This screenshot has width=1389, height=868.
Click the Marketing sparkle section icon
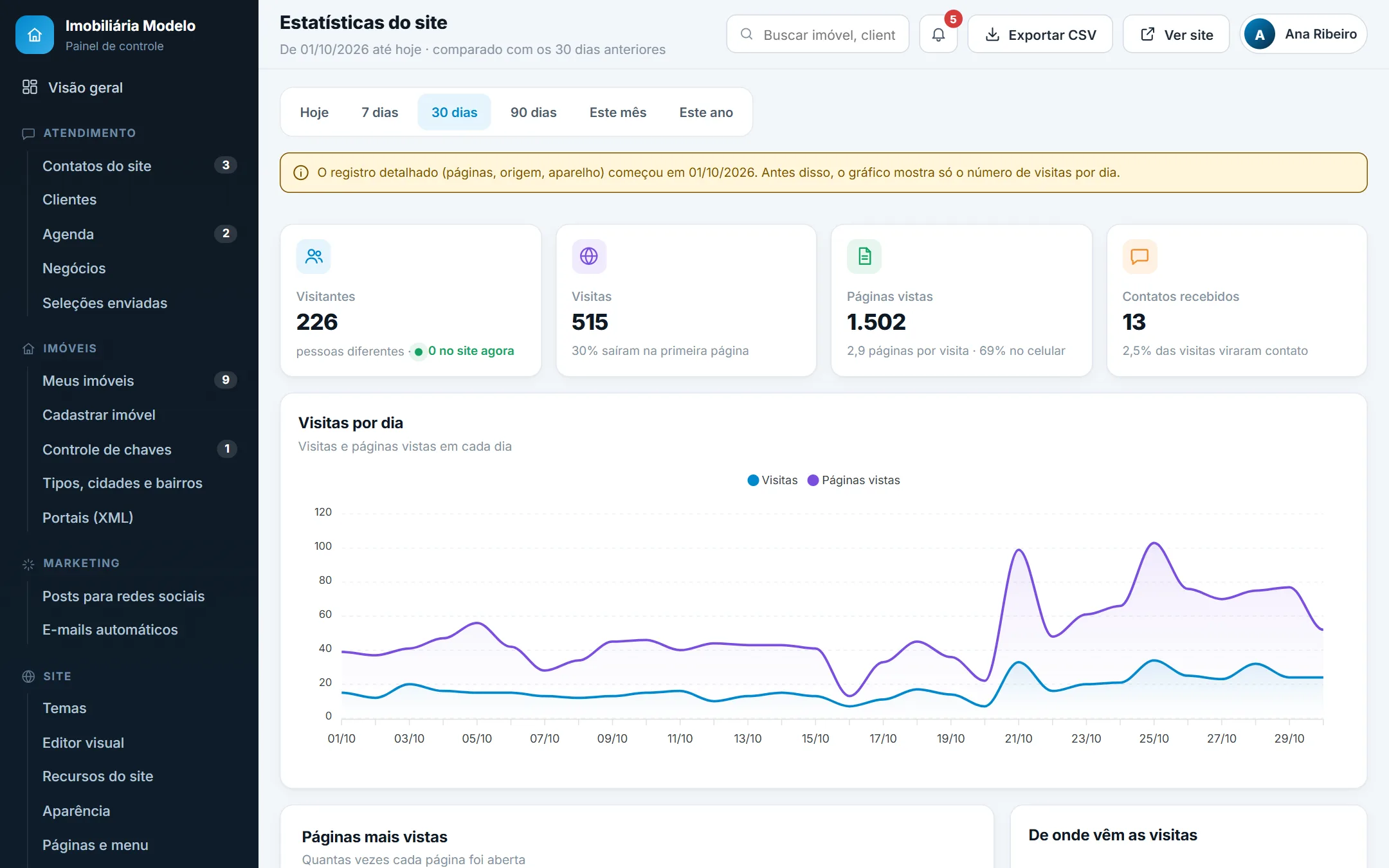[28, 564]
